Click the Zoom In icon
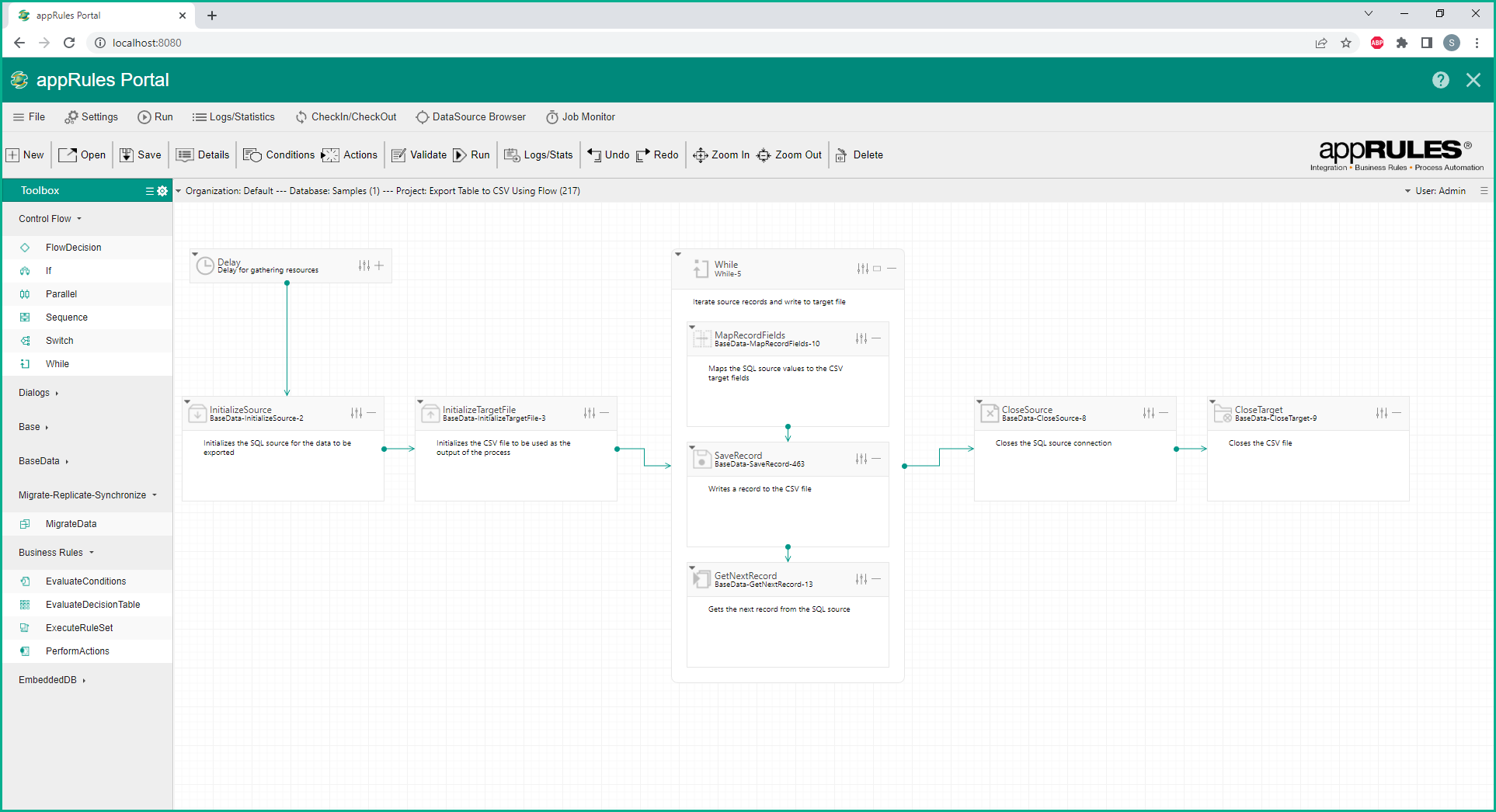This screenshot has height=812, width=1496. coord(700,155)
